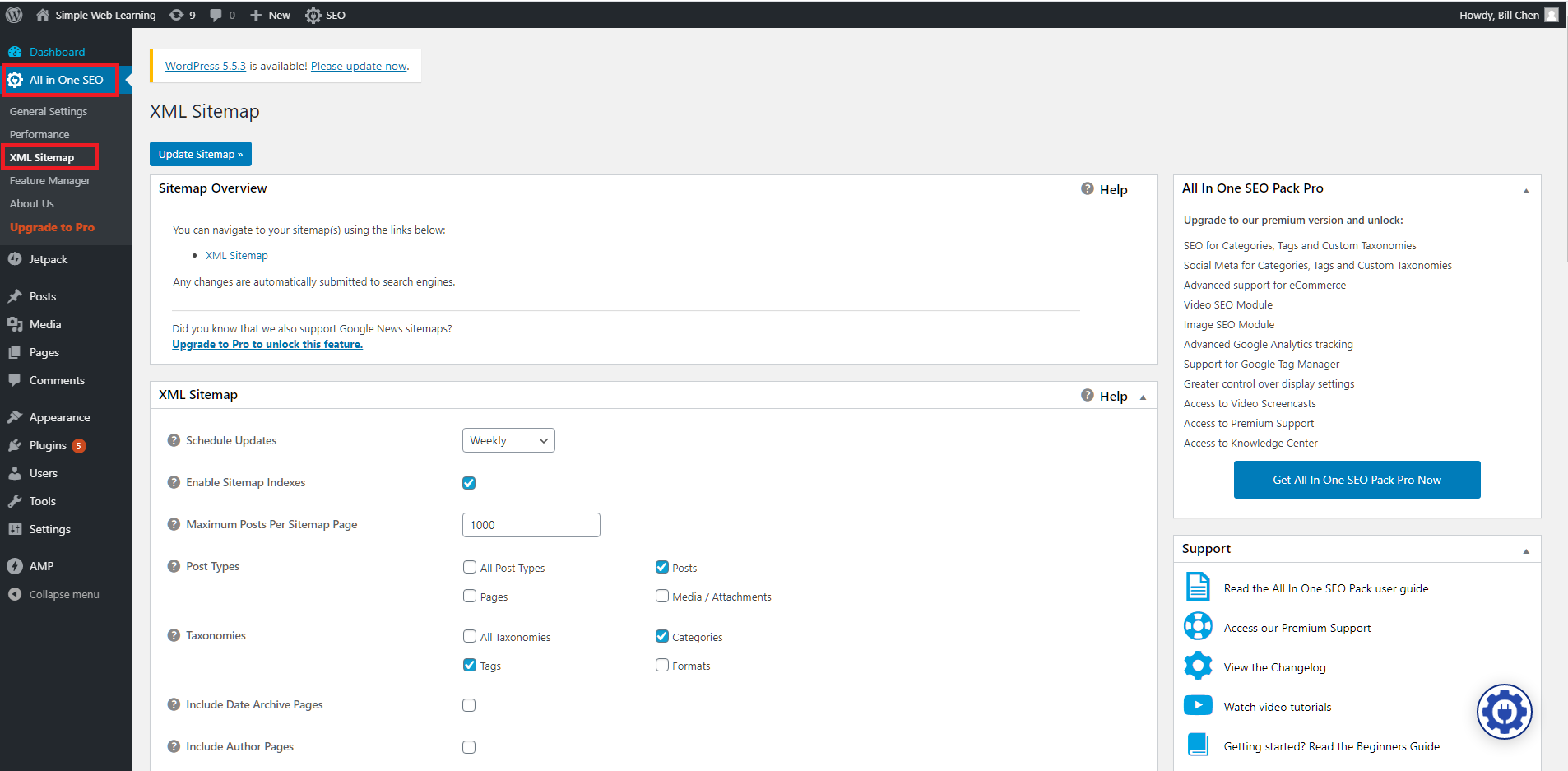Open the XML Sitemap link in overview
1568x771 pixels.
tap(237, 255)
